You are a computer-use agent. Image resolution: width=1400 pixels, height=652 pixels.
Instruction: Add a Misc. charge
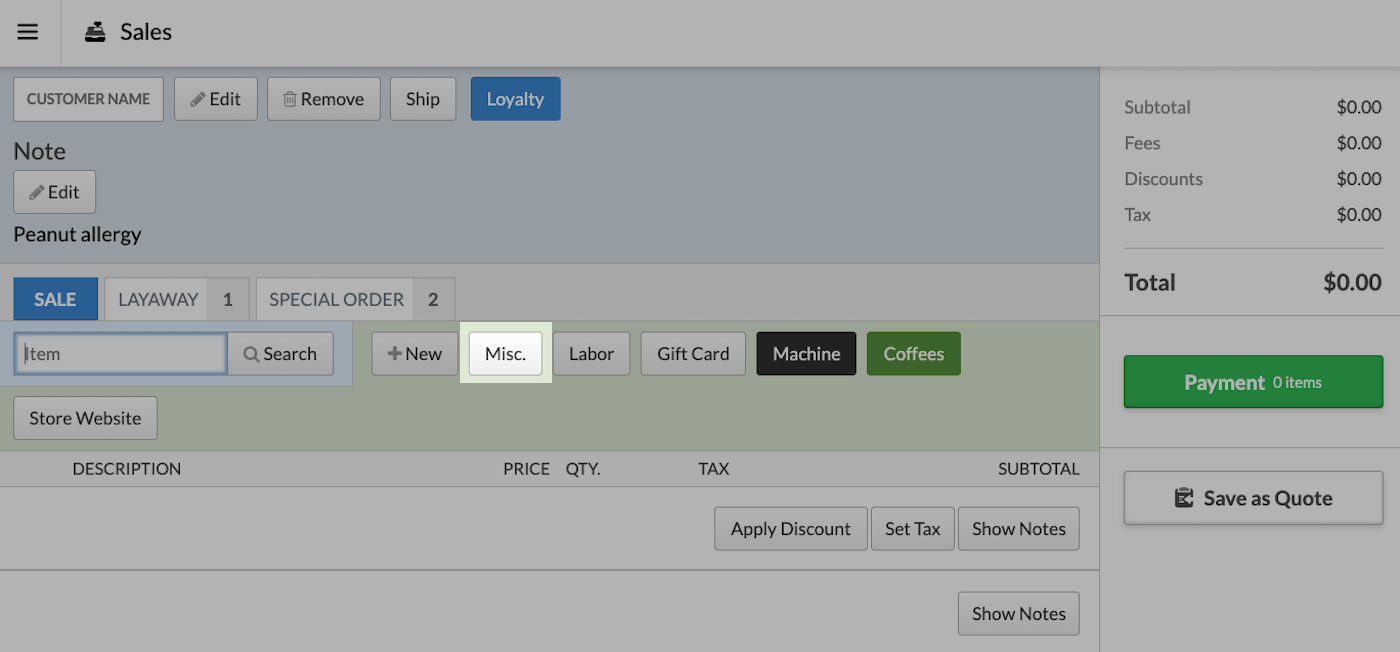tap(505, 354)
